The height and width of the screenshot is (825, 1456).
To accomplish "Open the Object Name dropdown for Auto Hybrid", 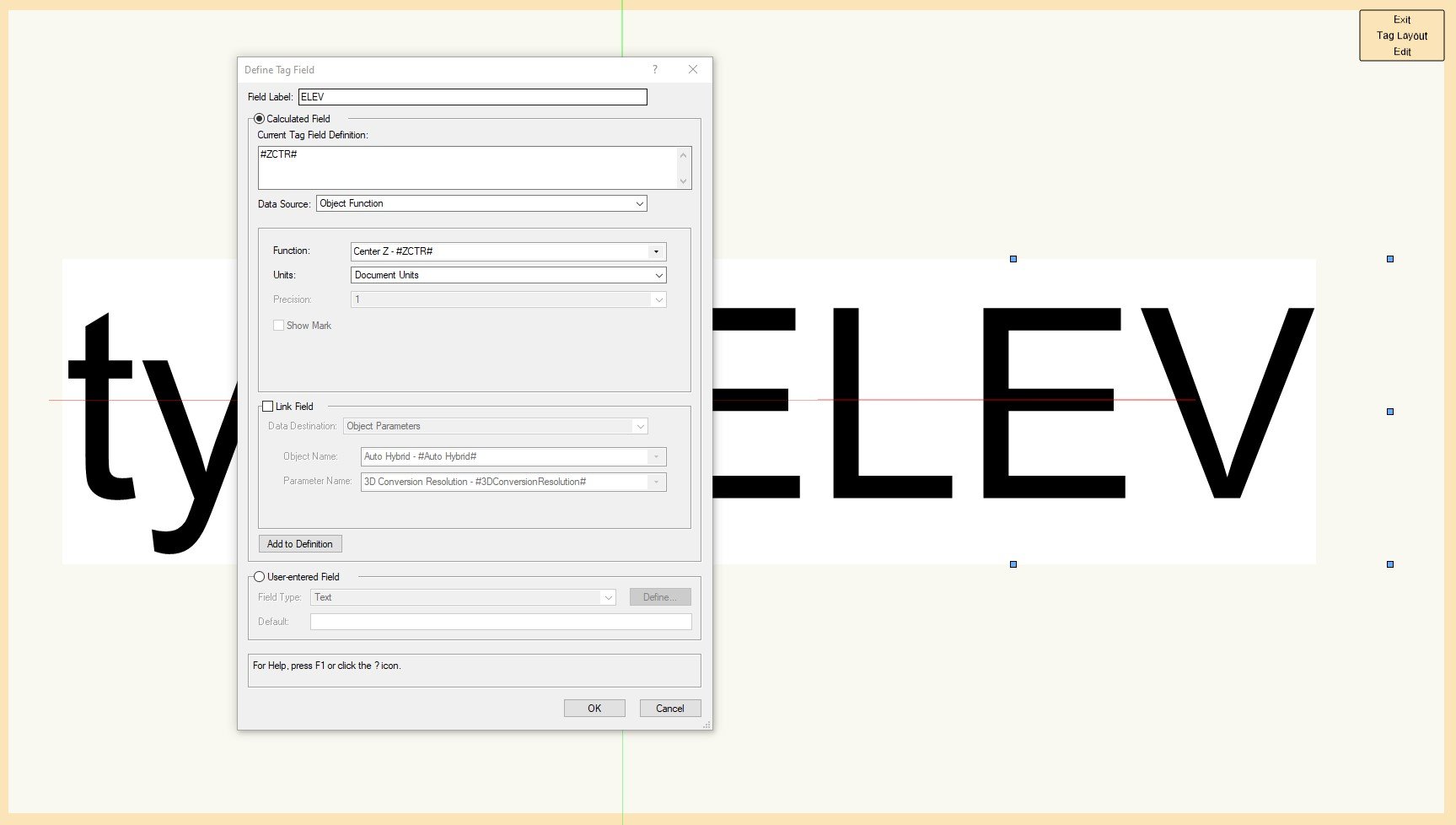I will 657,456.
